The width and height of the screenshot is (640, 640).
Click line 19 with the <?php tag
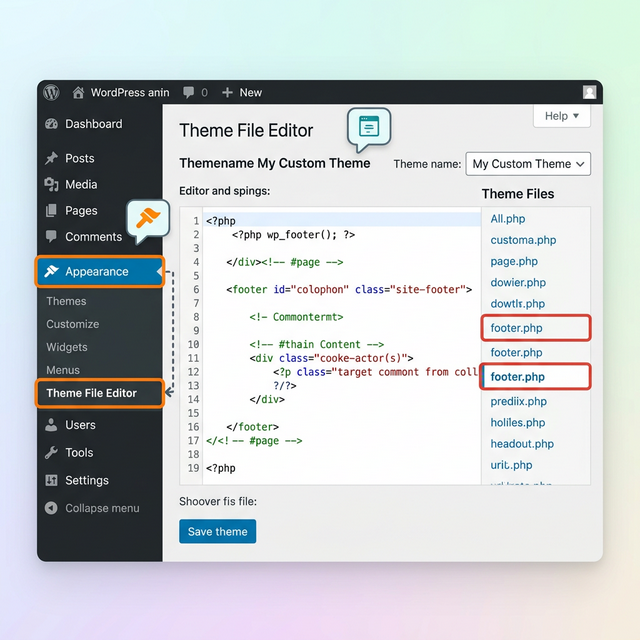(221, 468)
